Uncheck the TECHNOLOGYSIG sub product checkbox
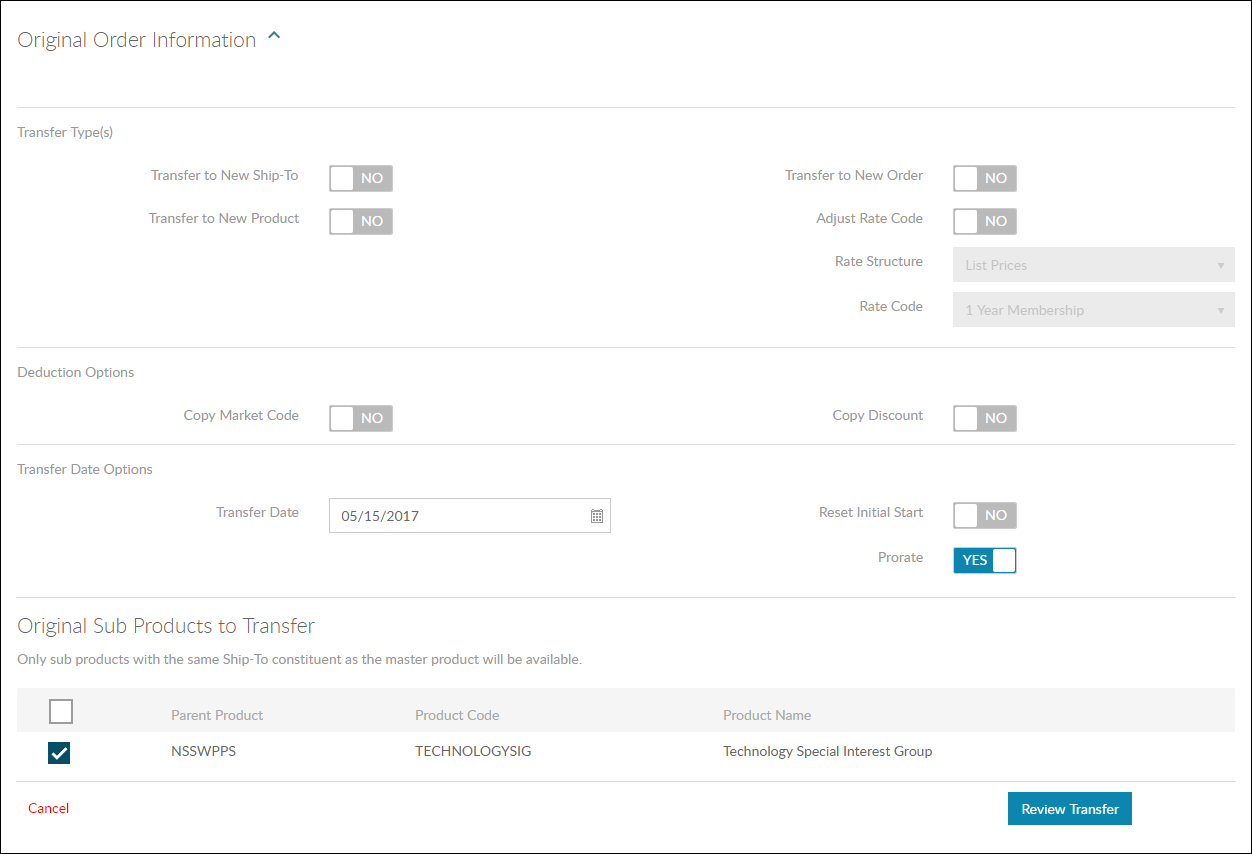Screen dimensions: 1252x854 click(x=59, y=753)
